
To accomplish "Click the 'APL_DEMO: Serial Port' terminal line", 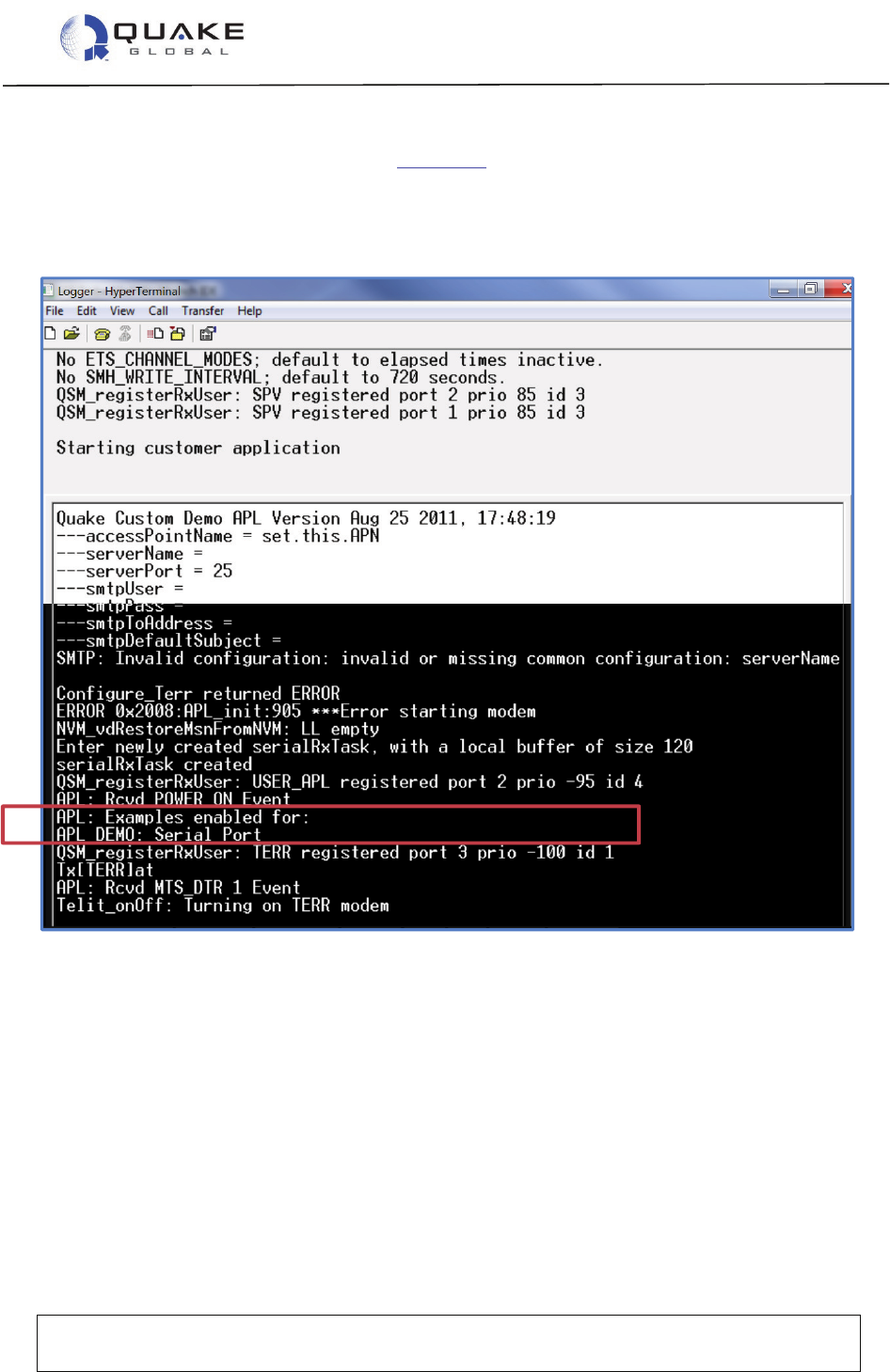I will (x=159, y=835).
